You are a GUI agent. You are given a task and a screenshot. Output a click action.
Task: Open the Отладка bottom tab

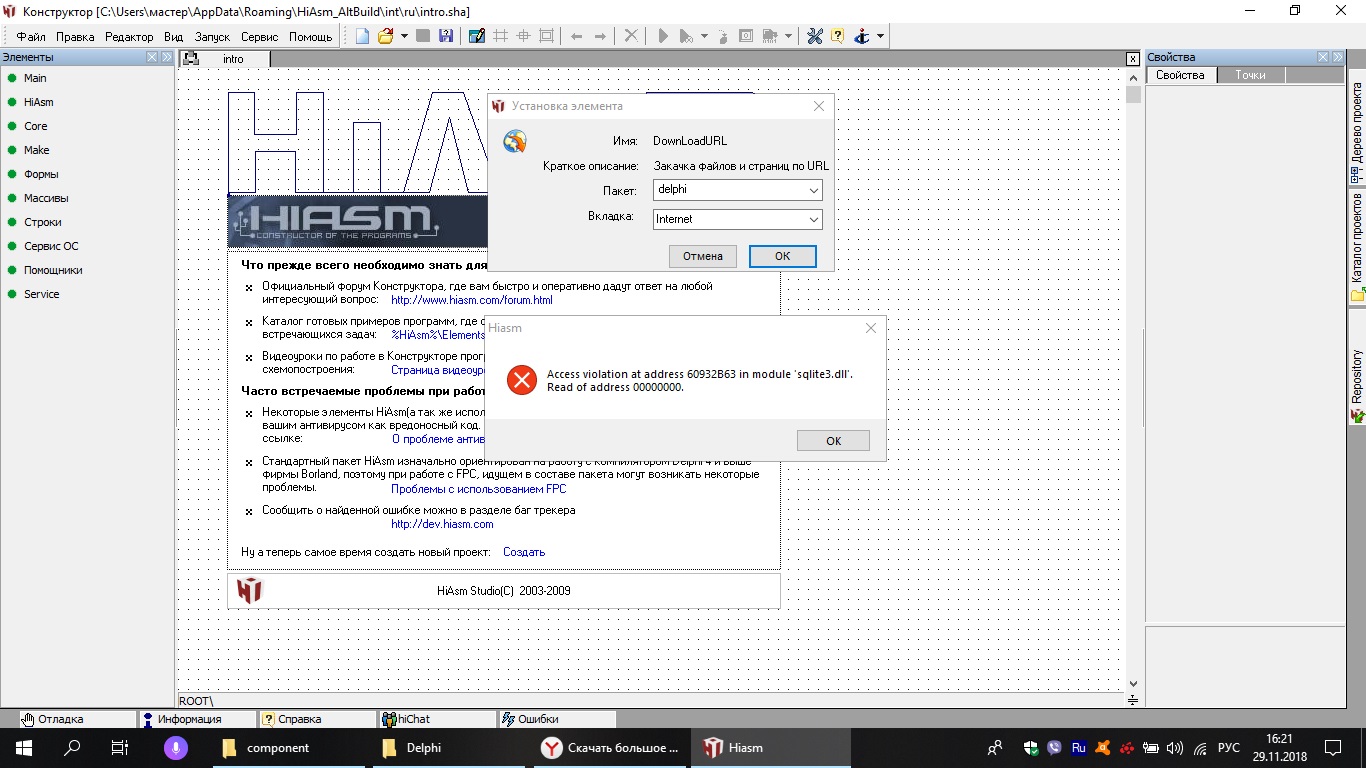pyautogui.click(x=77, y=719)
